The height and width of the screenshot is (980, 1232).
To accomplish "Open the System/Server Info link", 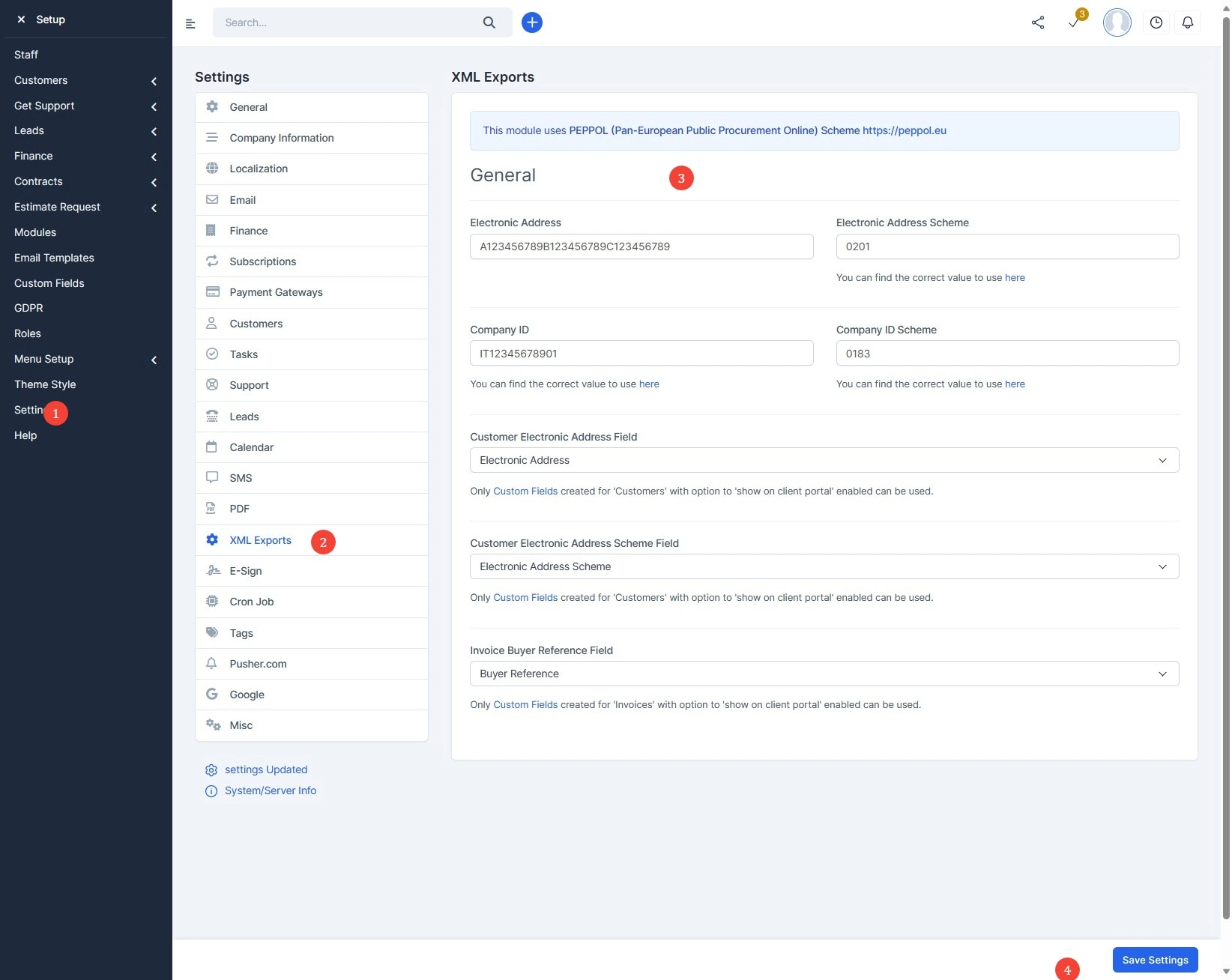I will (x=270, y=790).
